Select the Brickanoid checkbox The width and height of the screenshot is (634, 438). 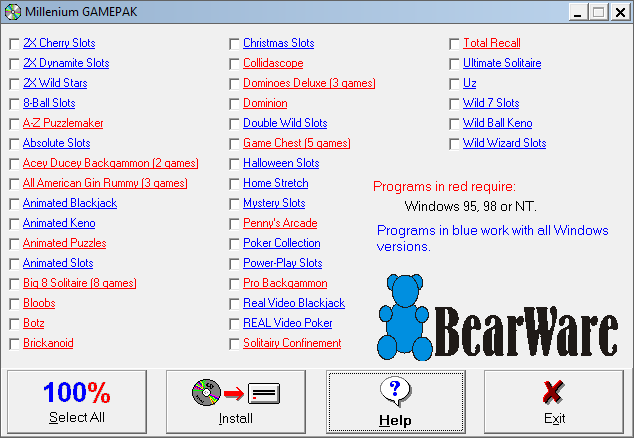point(14,344)
